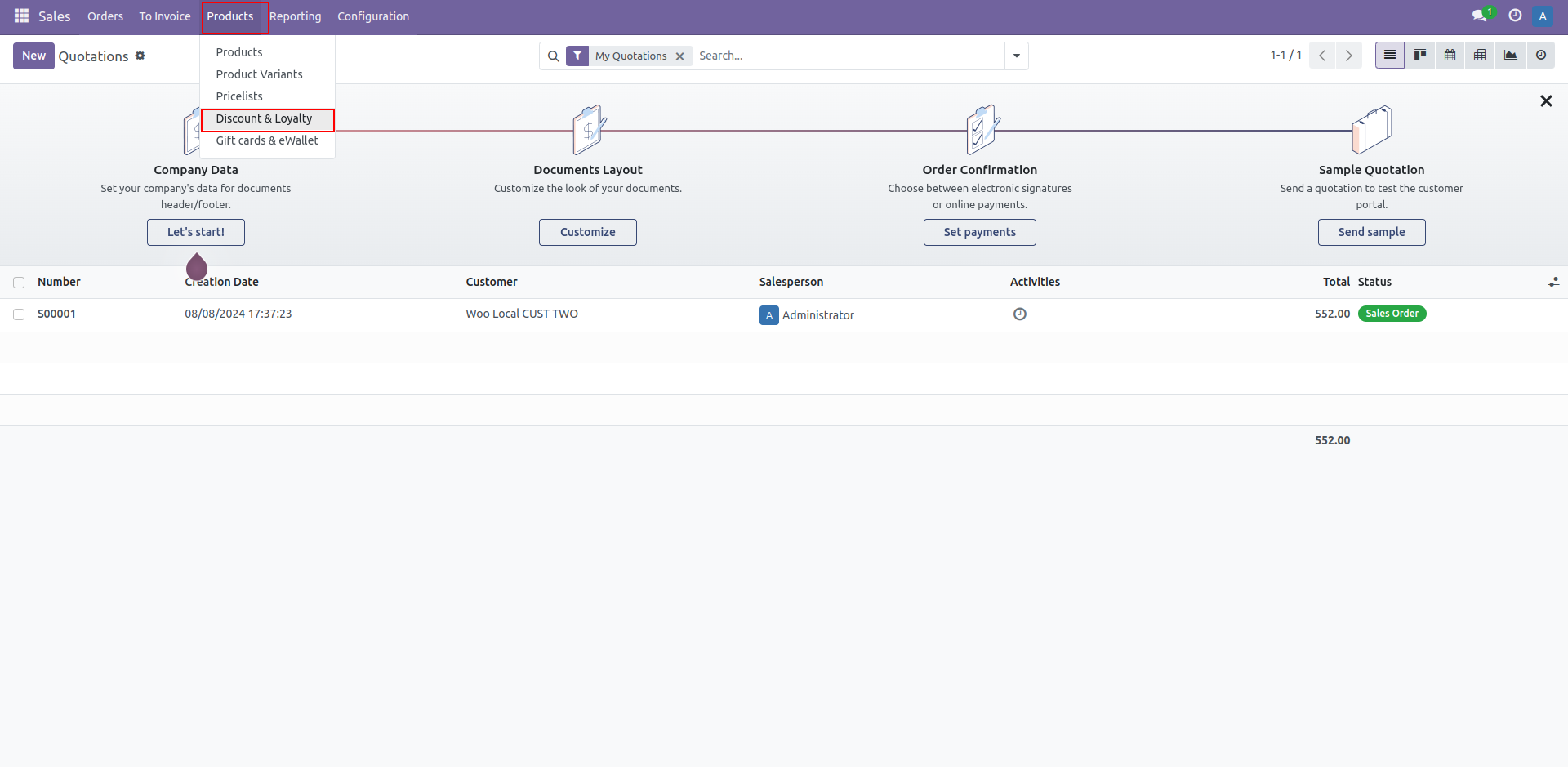Click the New quotation button
The width and height of the screenshot is (1568, 767).
coord(33,56)
